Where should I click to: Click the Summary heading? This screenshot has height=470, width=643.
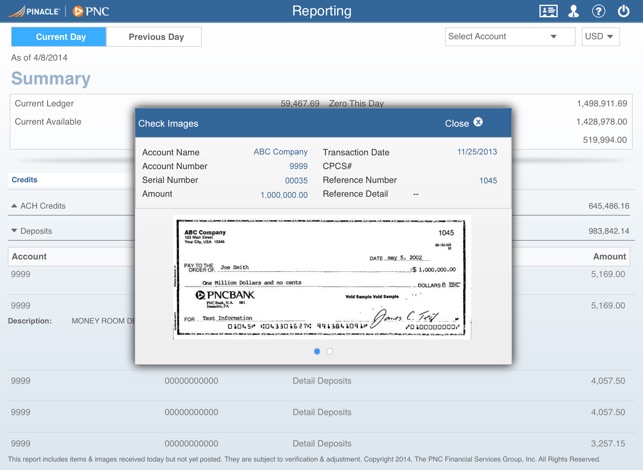point(51,78)
